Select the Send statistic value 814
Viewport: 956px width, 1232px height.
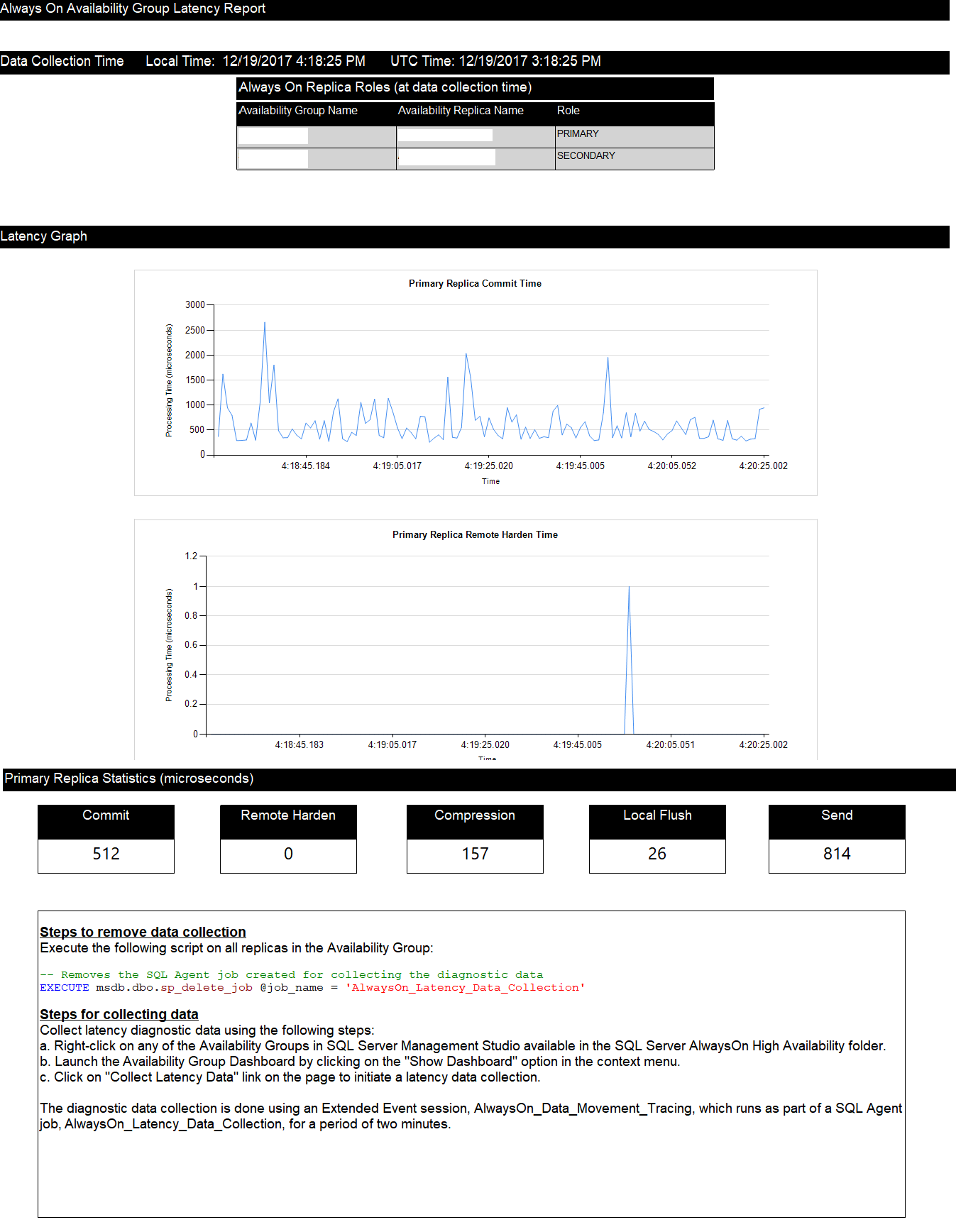(837, 854)
